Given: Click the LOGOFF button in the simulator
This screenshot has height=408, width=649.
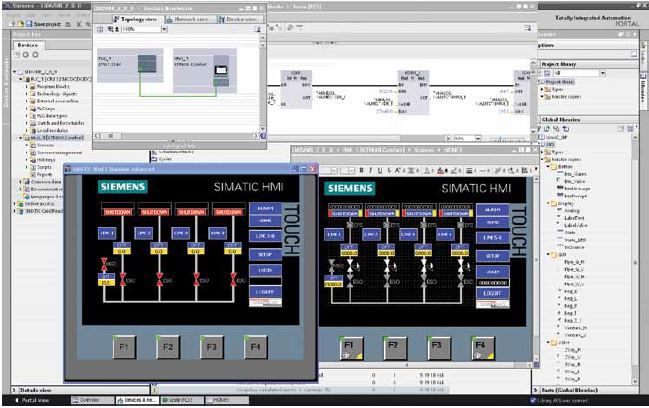Looking at the screenshot, I should tap(265, 292).
